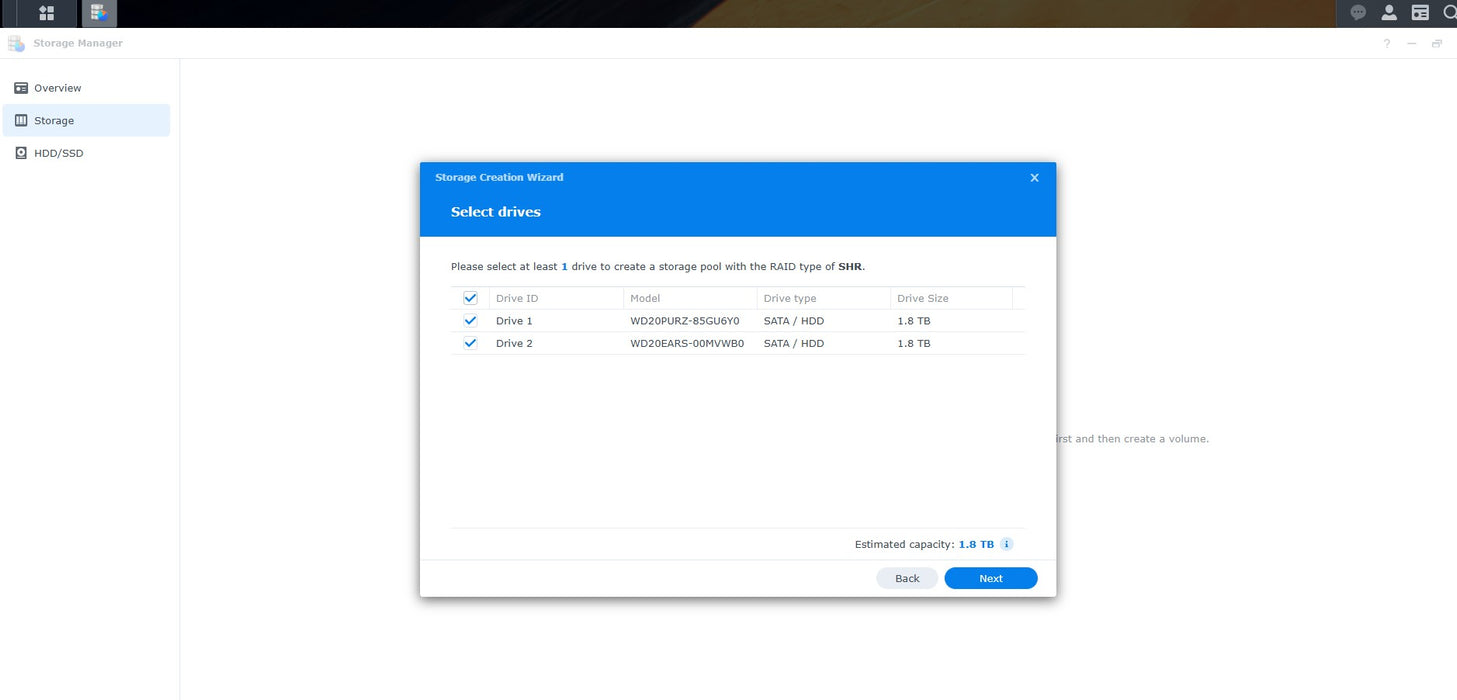Image resolution: width=1457 pixels, height=700 pixels.
Task: Open the HDD/SSD section
Action: [x=59, y=153]
